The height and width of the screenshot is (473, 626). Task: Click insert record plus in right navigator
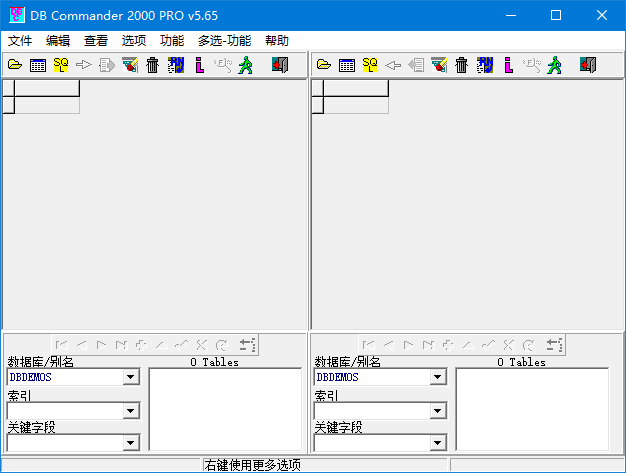point(448,344)
